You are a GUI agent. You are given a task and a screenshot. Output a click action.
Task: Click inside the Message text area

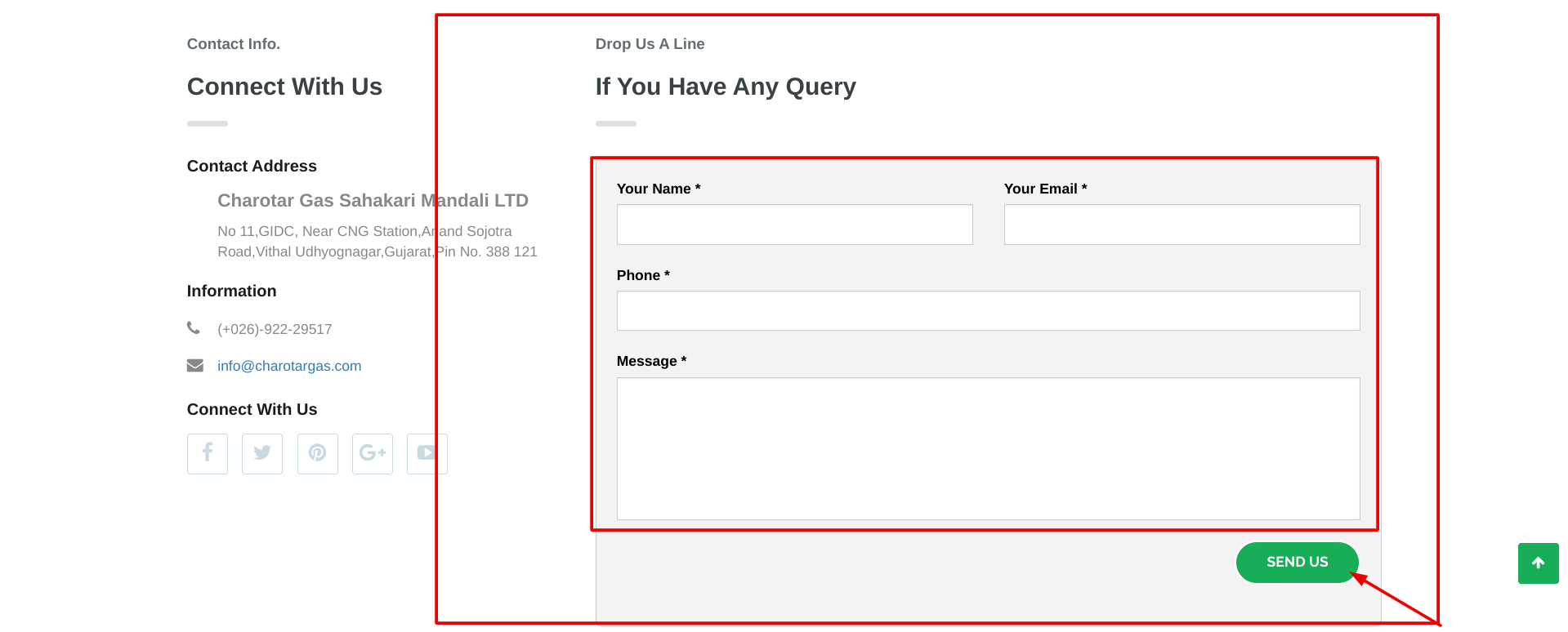(x=988, y=448)
